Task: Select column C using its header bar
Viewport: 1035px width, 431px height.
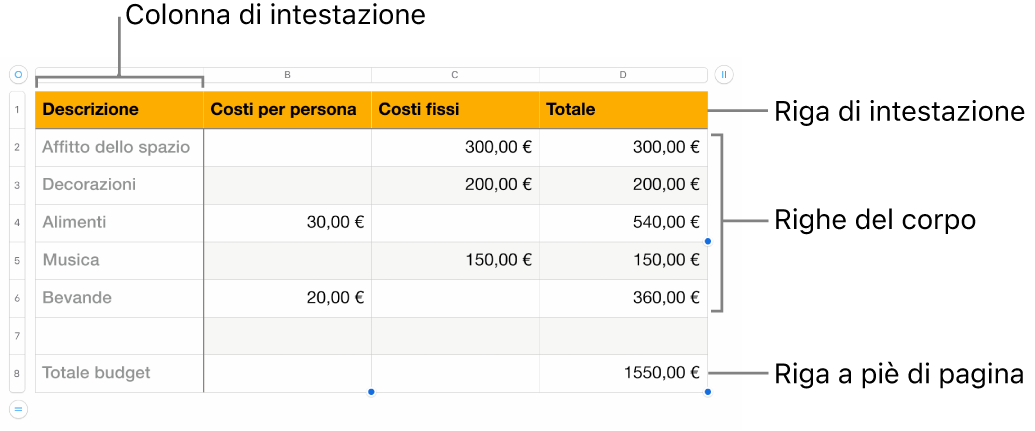Action: [455, 74]
